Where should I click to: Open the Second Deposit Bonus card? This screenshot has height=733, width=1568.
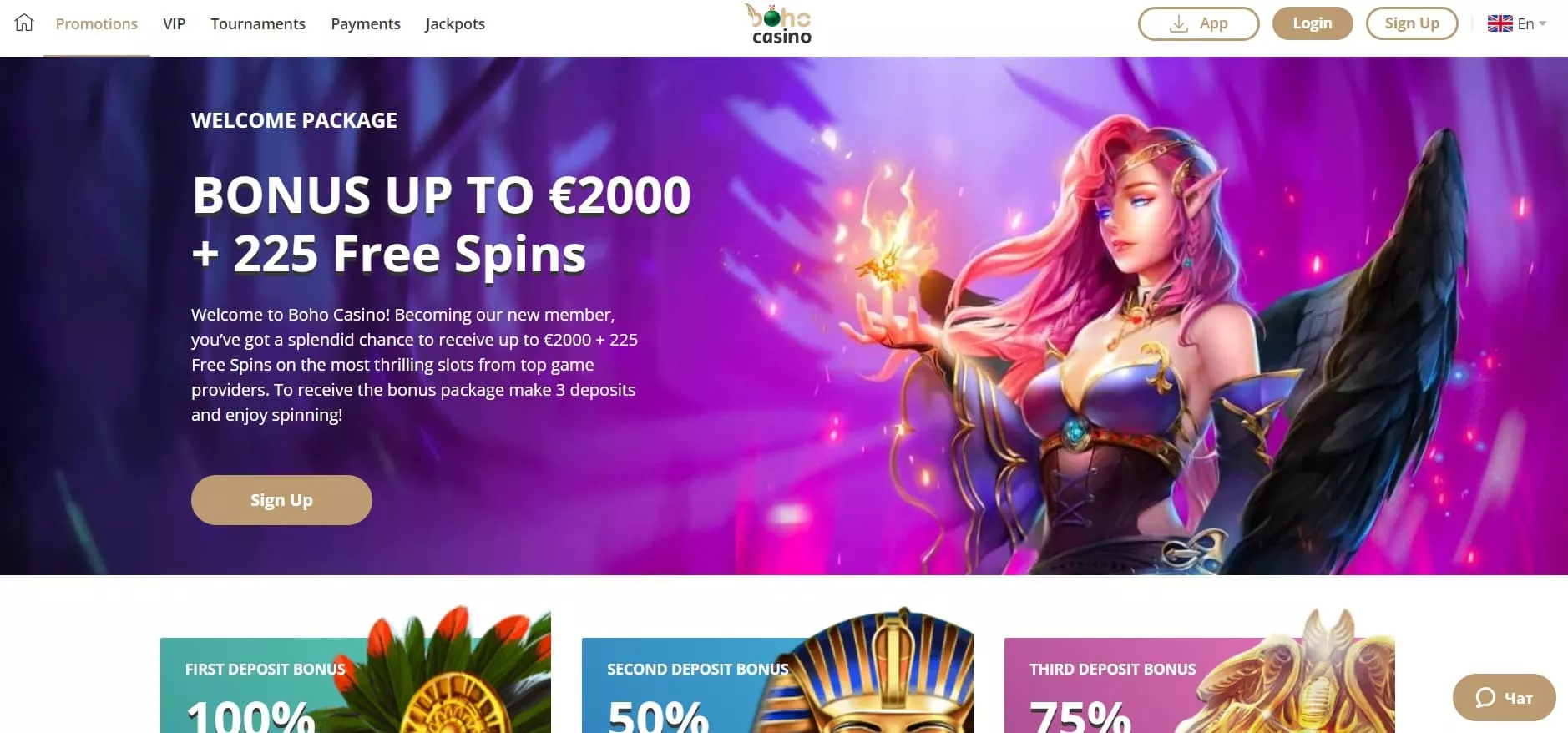coord(777,685)
